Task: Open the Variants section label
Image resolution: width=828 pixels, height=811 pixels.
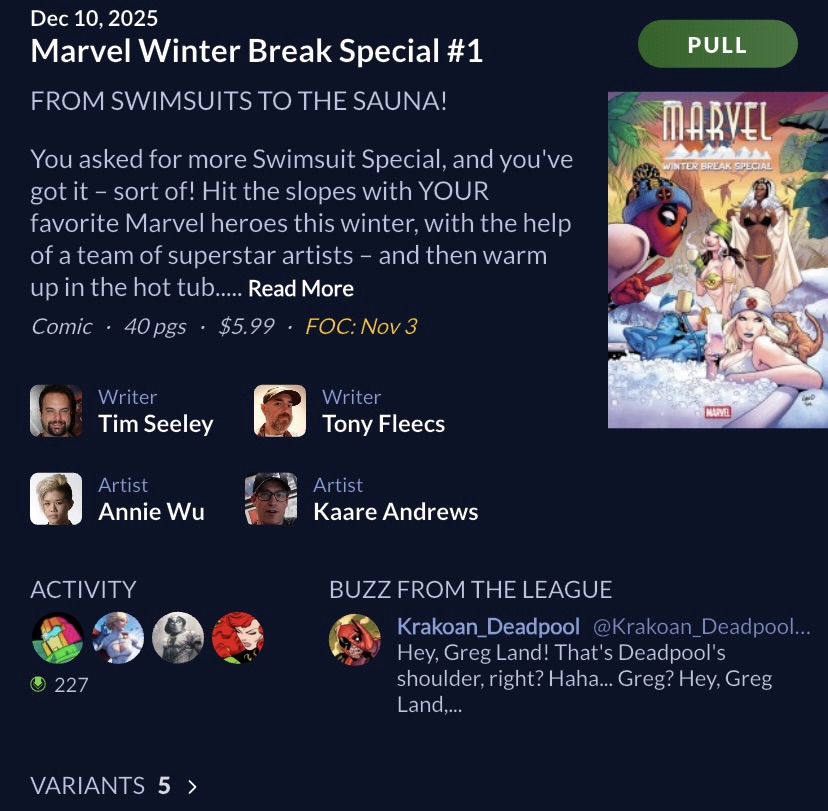Action: (88, 786)
